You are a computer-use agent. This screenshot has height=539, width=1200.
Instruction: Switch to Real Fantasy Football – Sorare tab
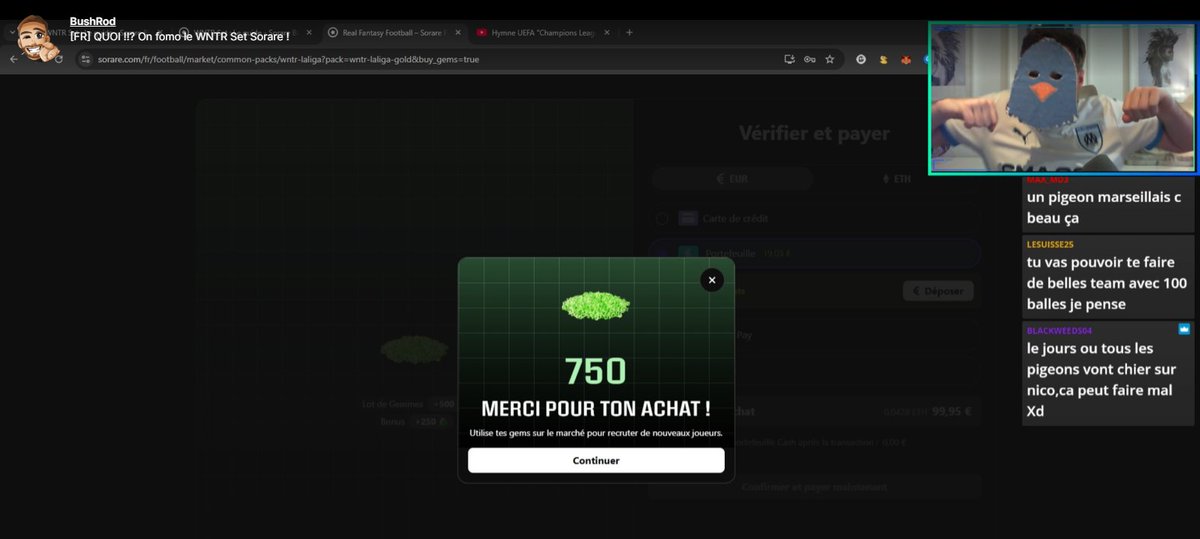click(x=393, y=32)
